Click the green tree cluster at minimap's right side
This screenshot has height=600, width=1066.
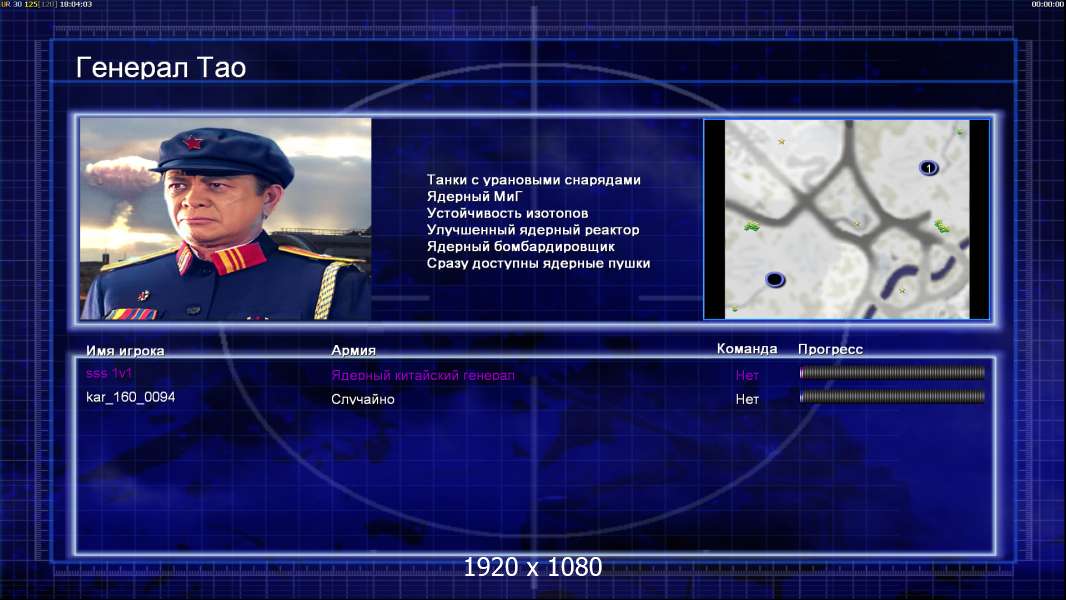point(942,226)
